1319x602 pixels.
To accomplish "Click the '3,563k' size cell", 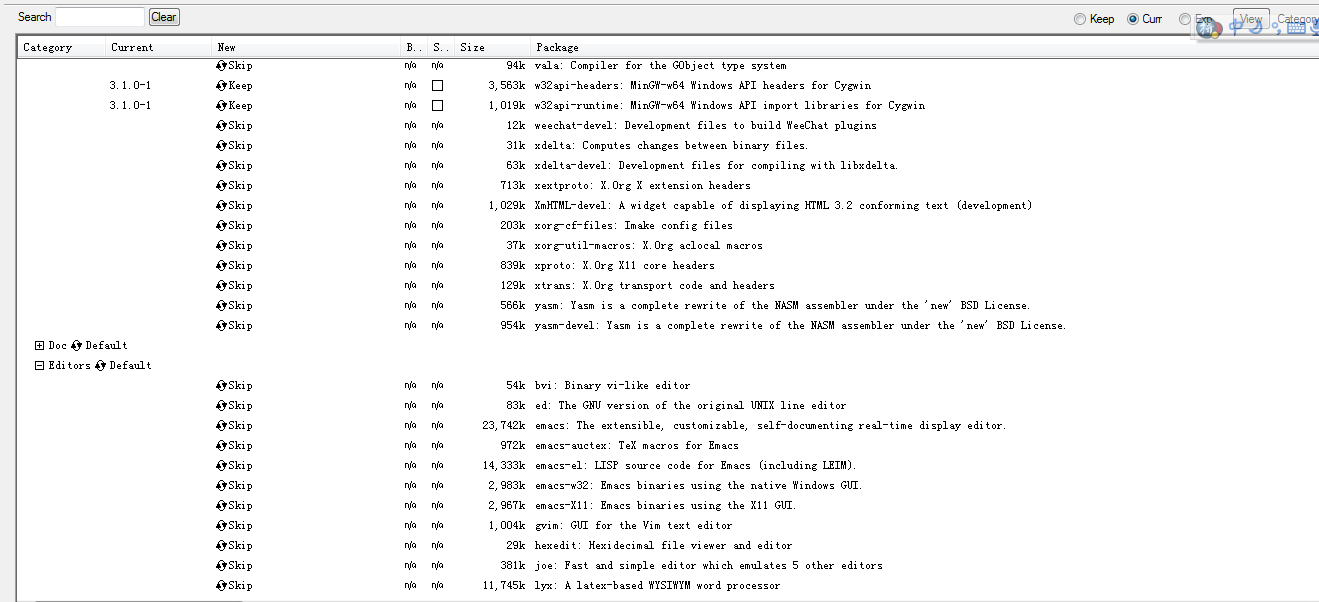I will (x=507, y=86).
